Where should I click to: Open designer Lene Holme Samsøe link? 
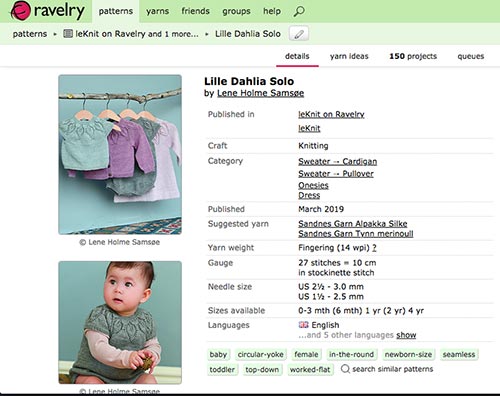click(260, 93)
